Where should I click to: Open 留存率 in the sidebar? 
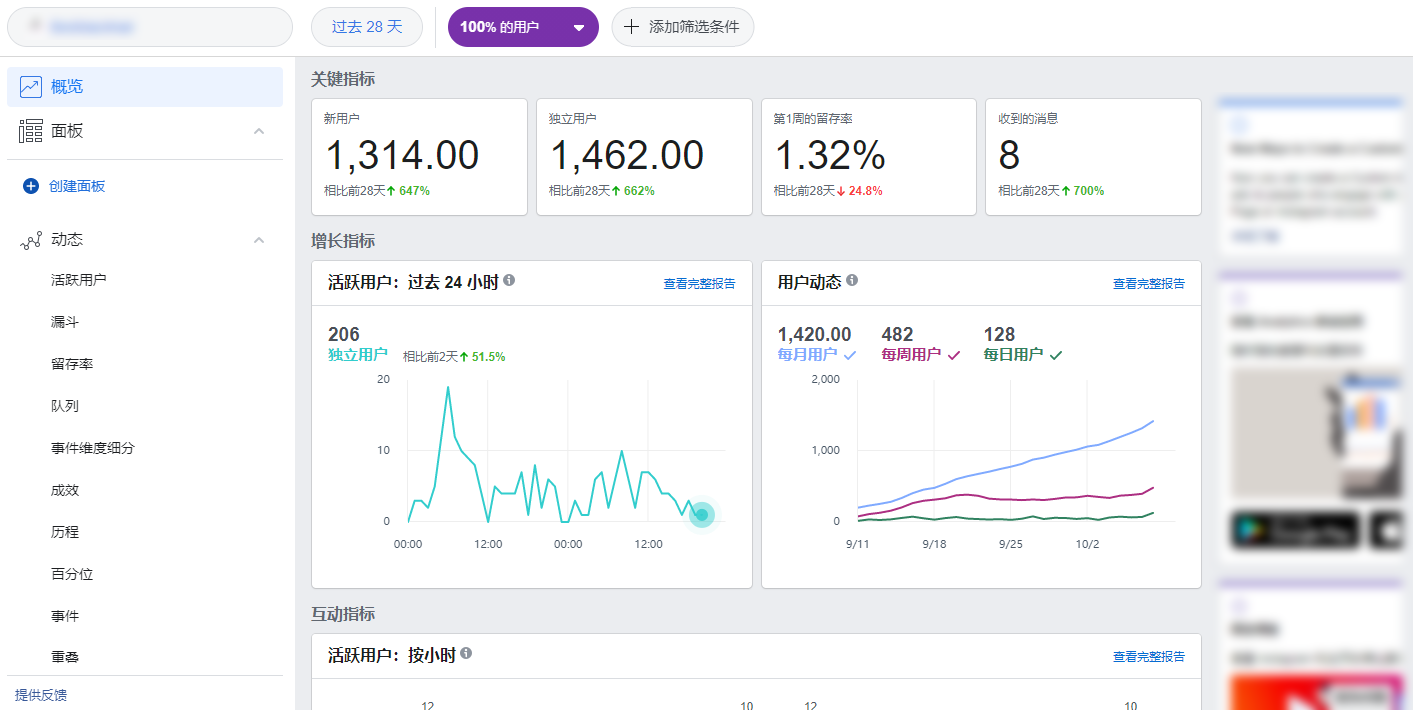coord(72,364)
